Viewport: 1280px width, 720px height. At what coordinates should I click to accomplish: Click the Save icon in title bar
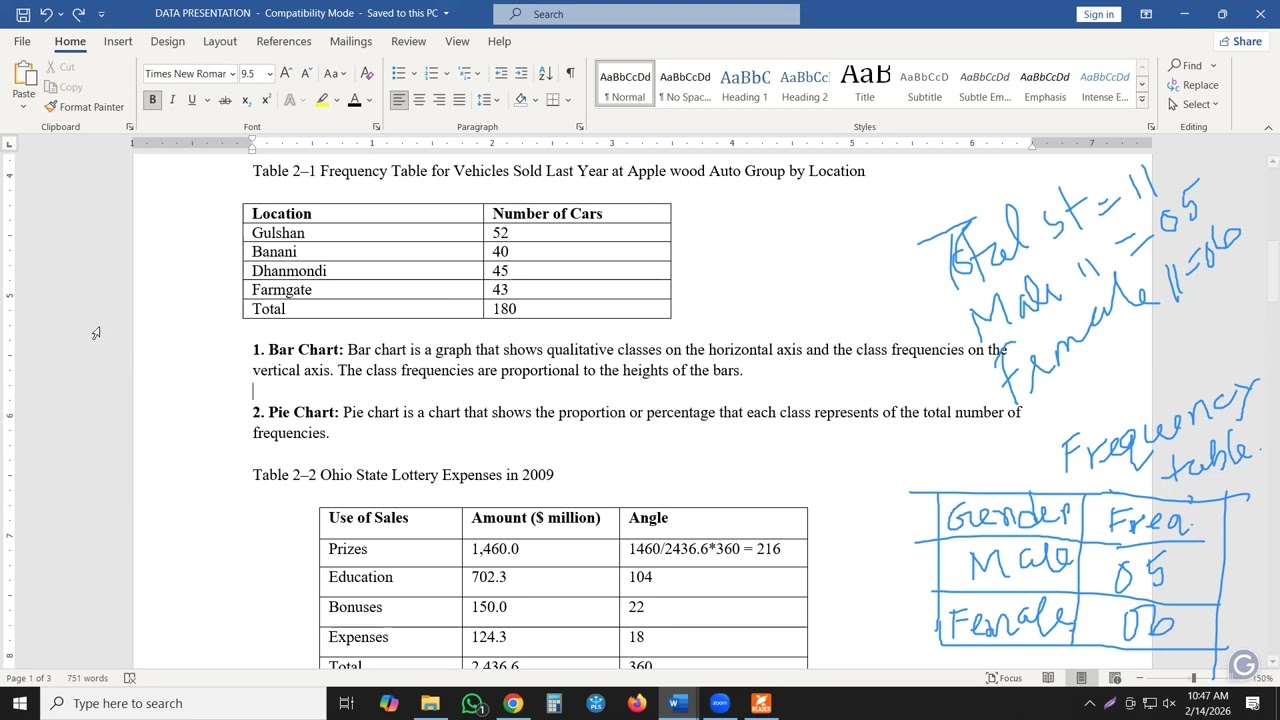23,14
